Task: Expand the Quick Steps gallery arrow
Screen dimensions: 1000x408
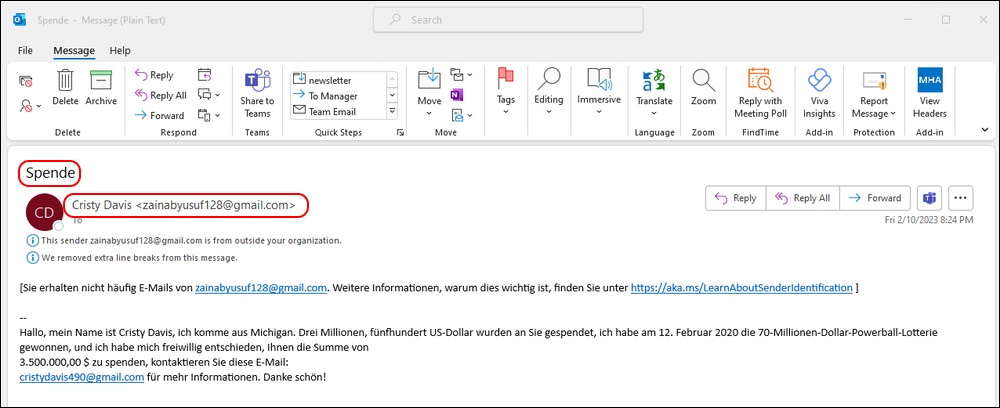Action: click(x=392, y=111)
